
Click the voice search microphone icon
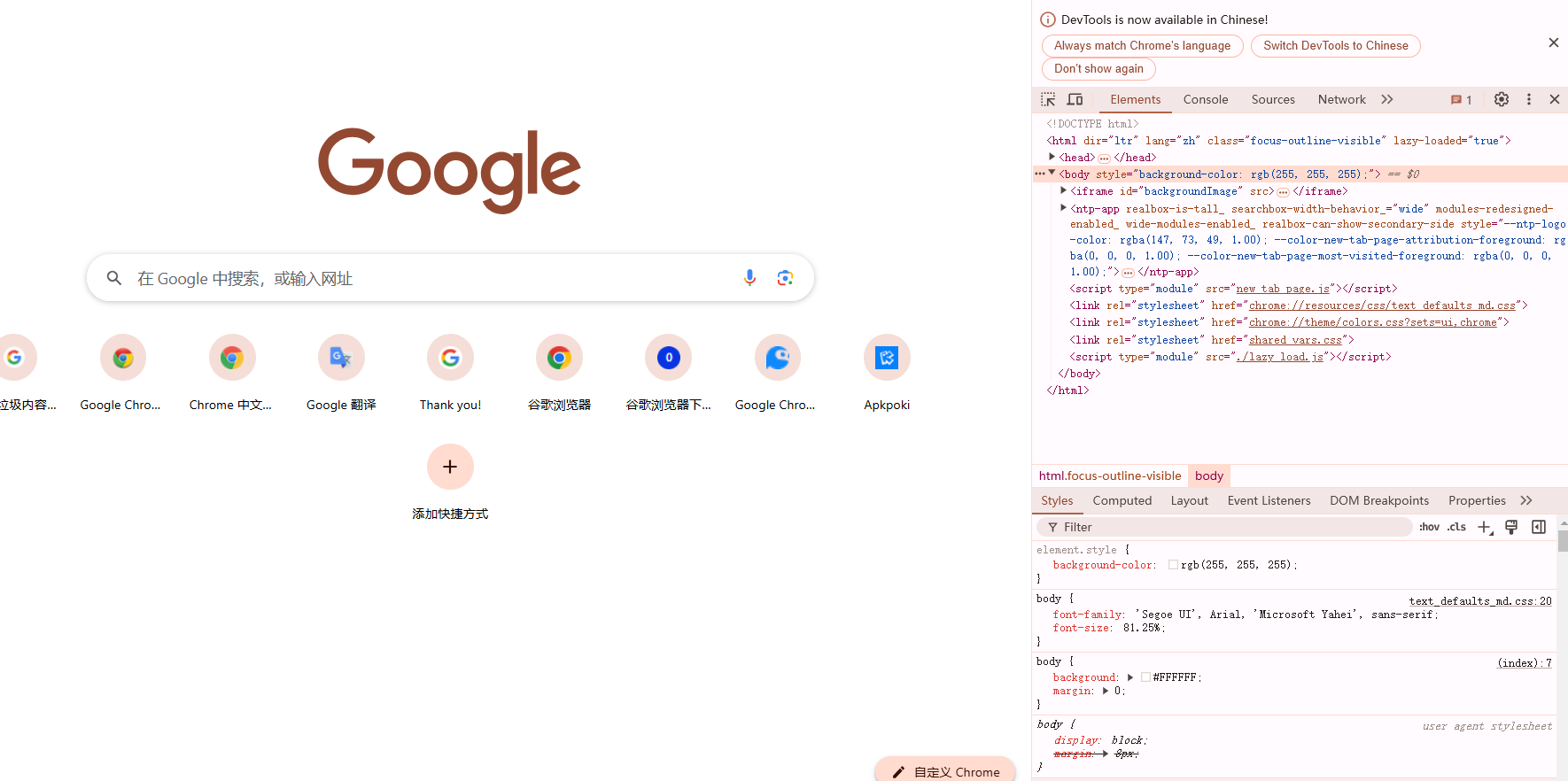click(749, 278)
